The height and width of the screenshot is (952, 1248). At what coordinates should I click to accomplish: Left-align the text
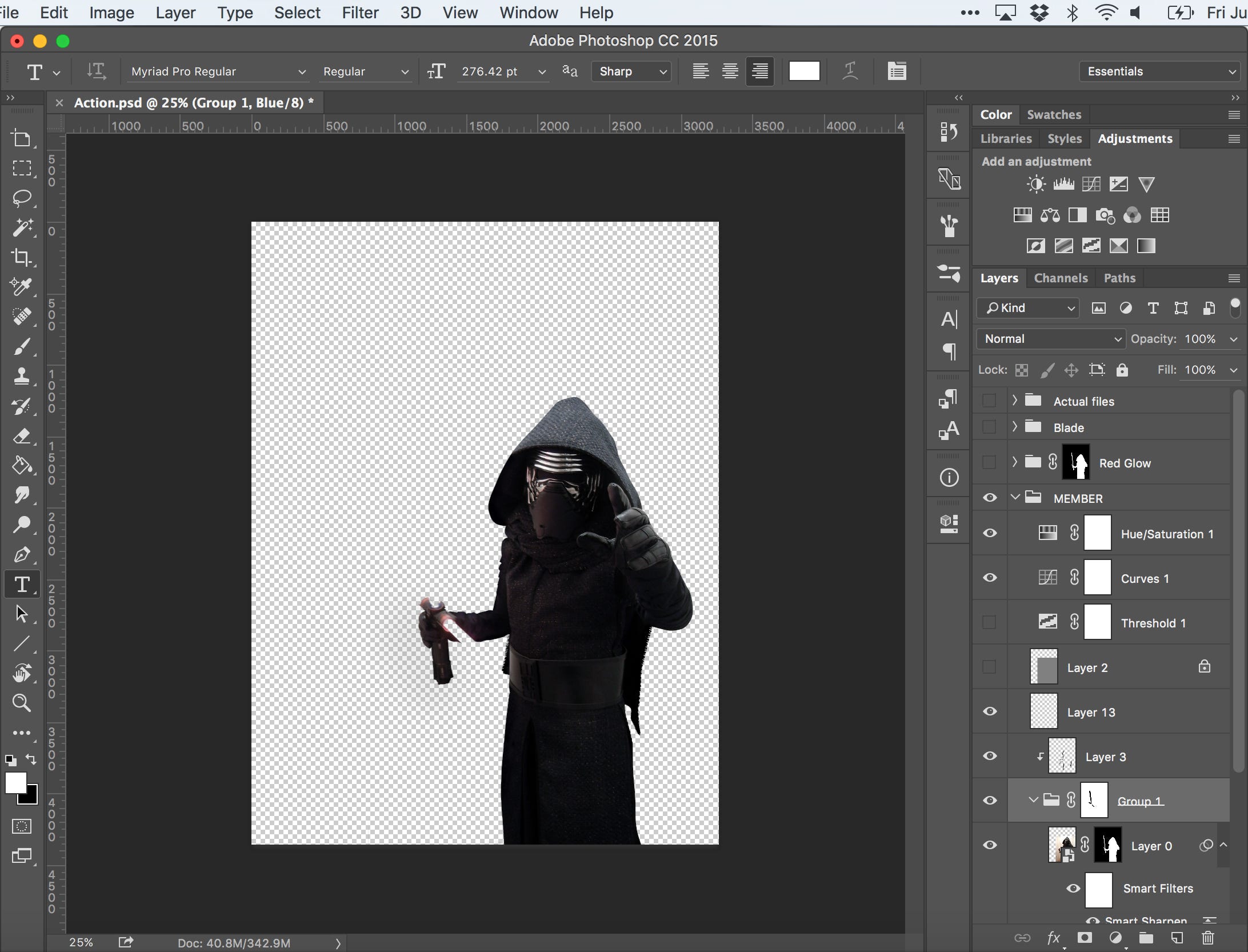pyautogui.click(x=701, y=71)
